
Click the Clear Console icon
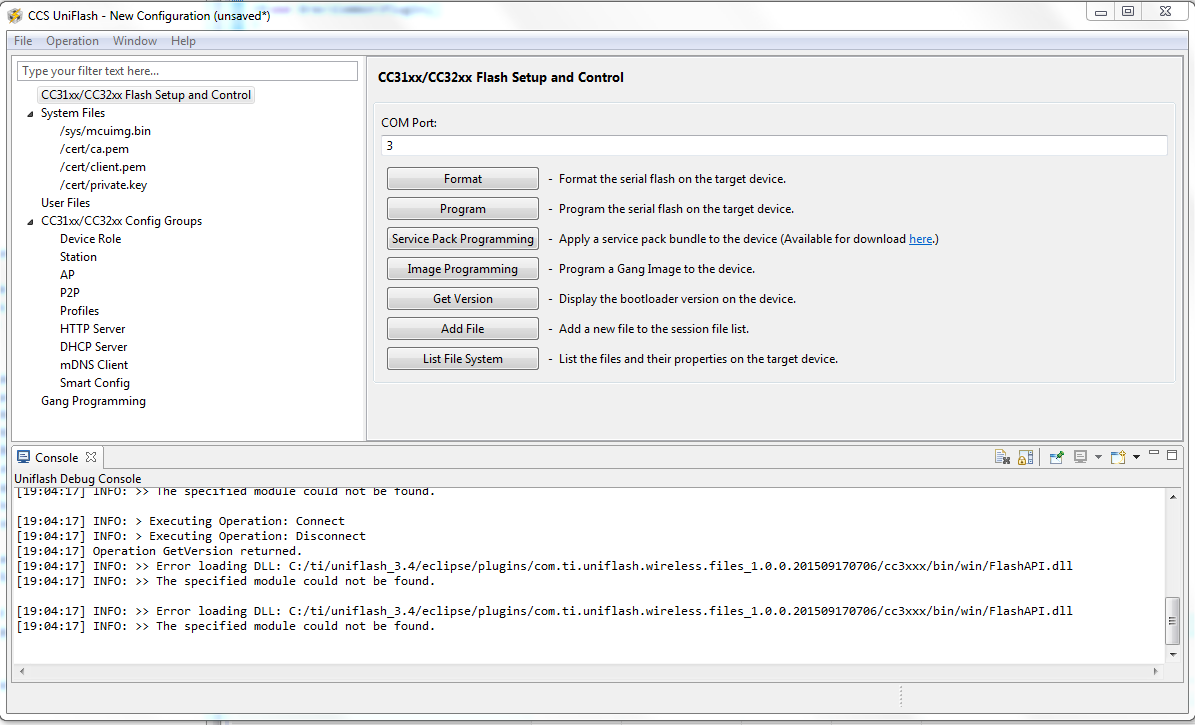1002,457
